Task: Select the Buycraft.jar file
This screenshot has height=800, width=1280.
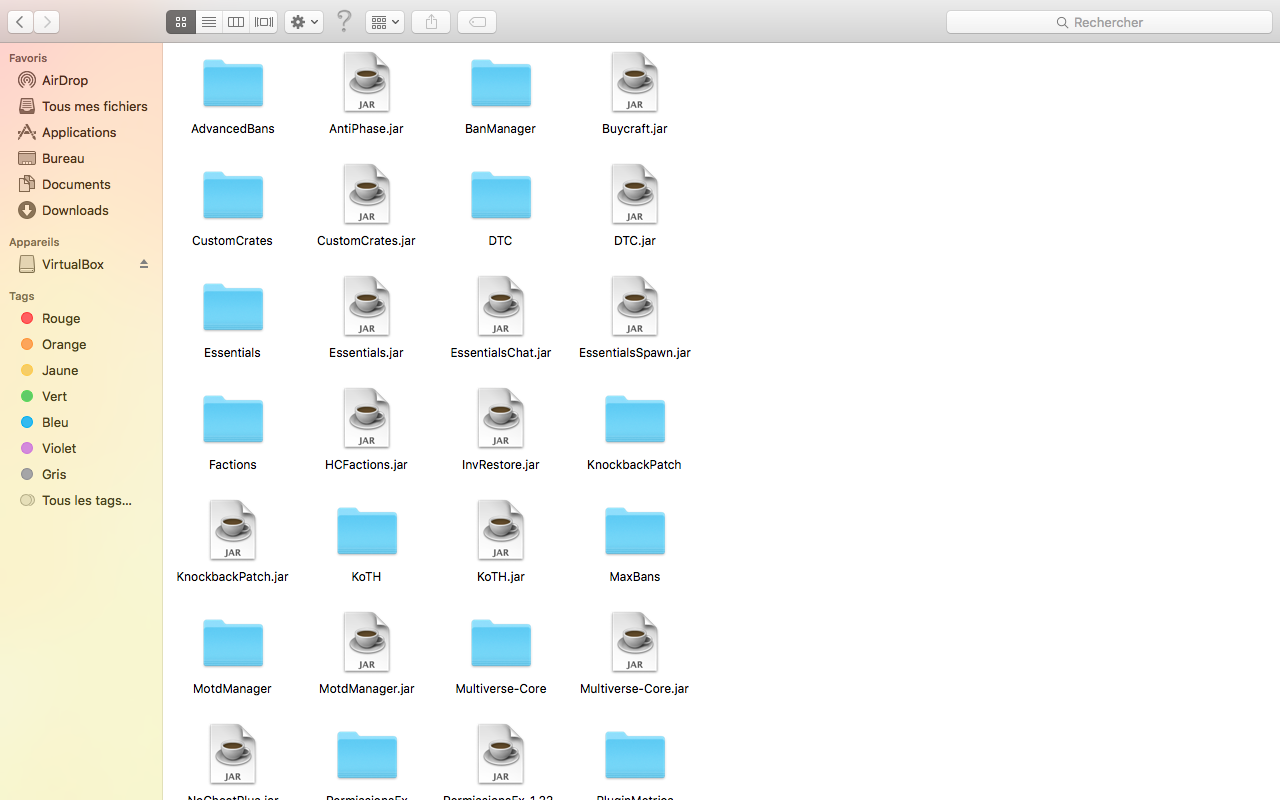Action: [635, 95]
